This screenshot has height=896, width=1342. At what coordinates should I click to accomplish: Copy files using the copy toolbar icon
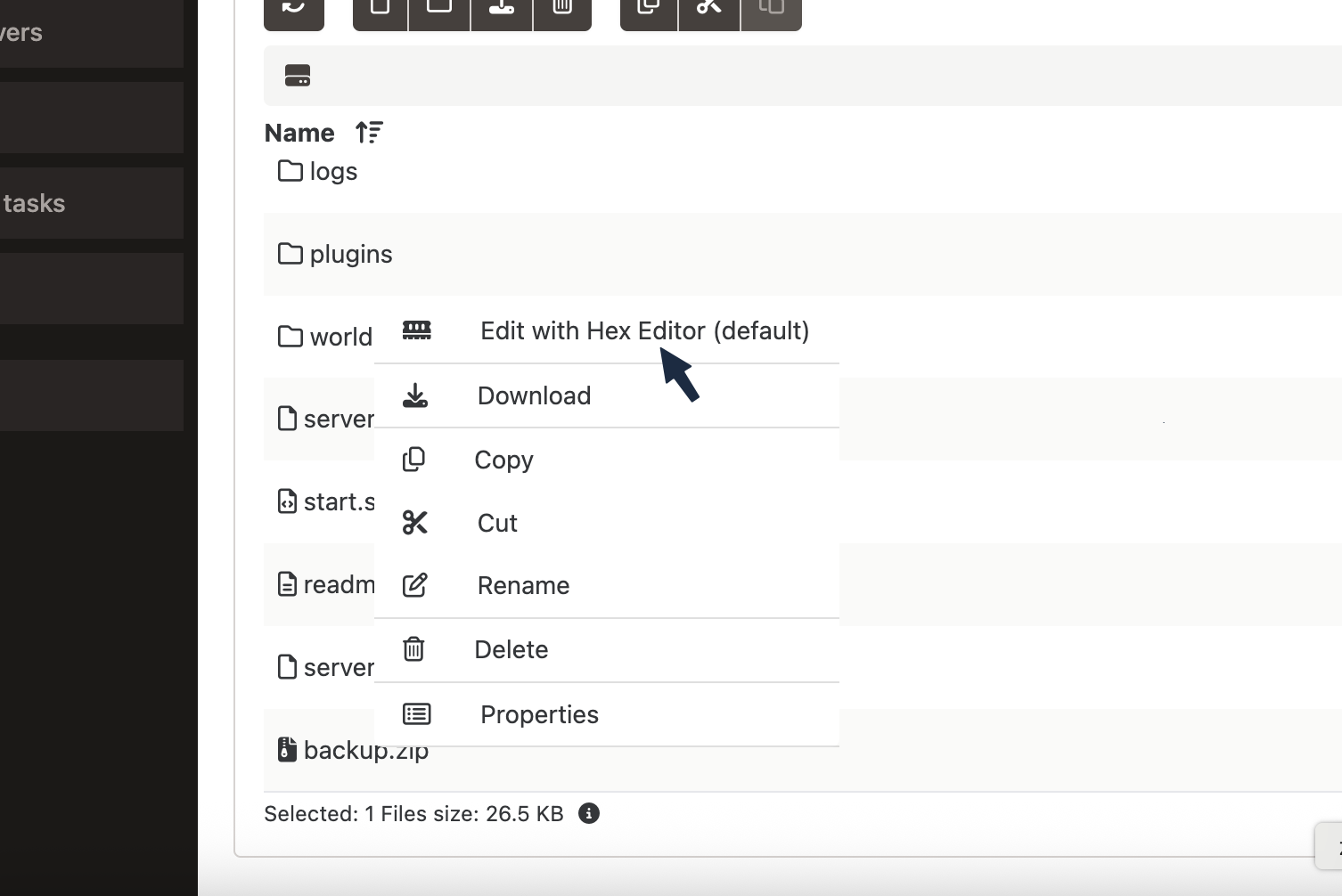click(x=648, y=7)
